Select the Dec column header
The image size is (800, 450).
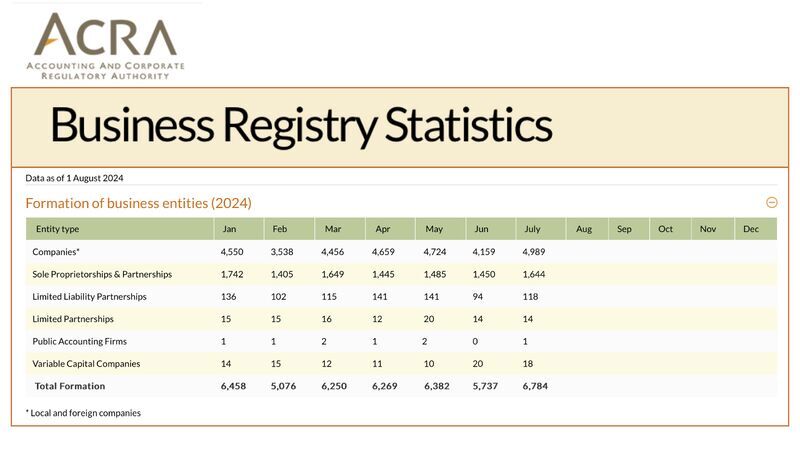tap(751, 229)
